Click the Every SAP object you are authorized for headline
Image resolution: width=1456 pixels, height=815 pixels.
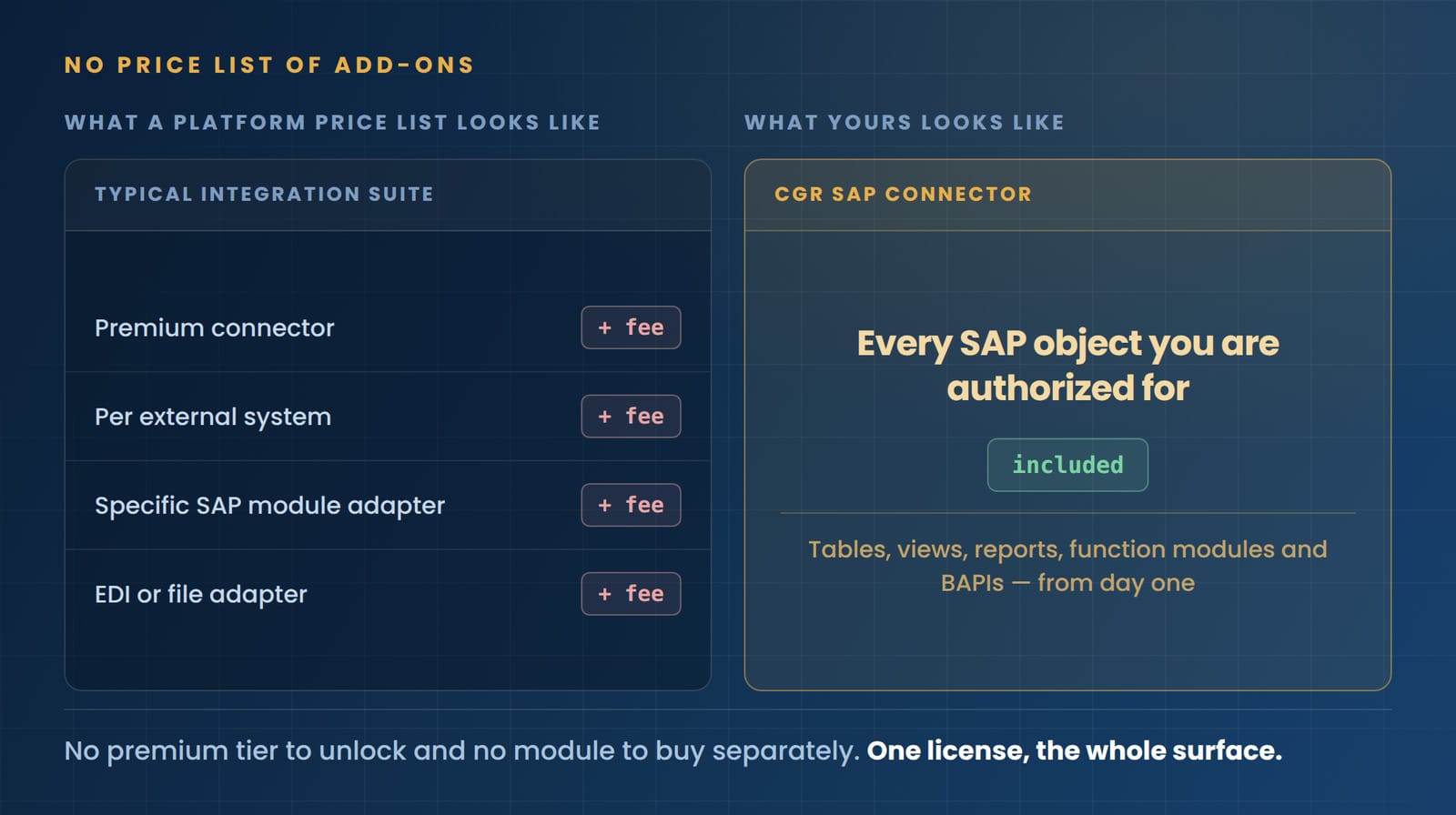click(x=1067, y=366)
